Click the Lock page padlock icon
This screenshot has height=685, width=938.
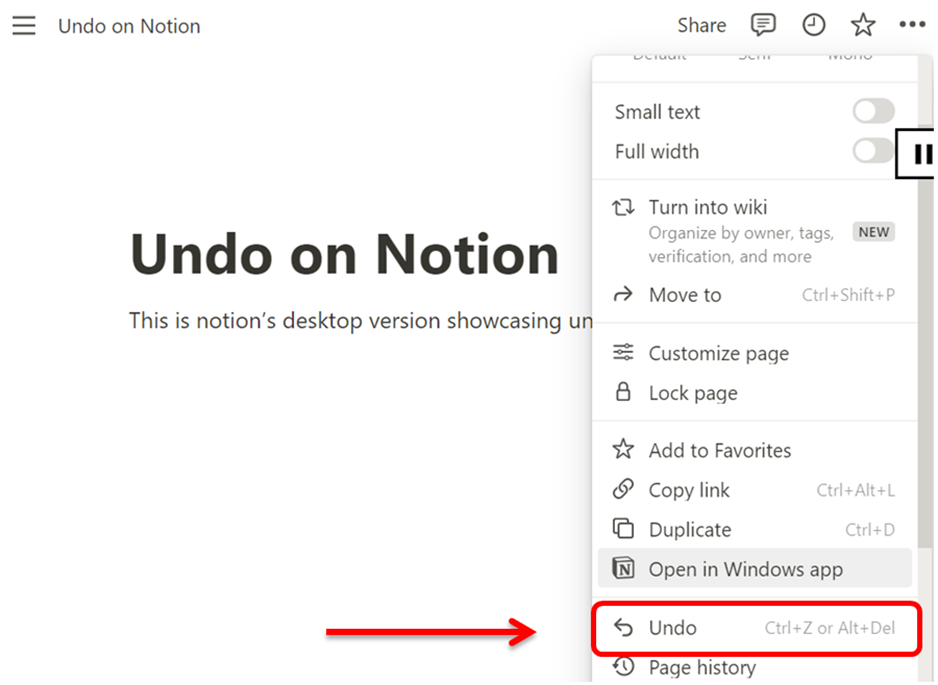623,392
